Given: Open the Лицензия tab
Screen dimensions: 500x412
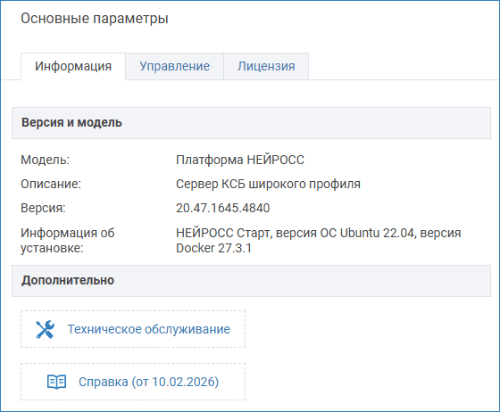Looking at the screenshot, I should pyautogui.click(x=266, y=66).
